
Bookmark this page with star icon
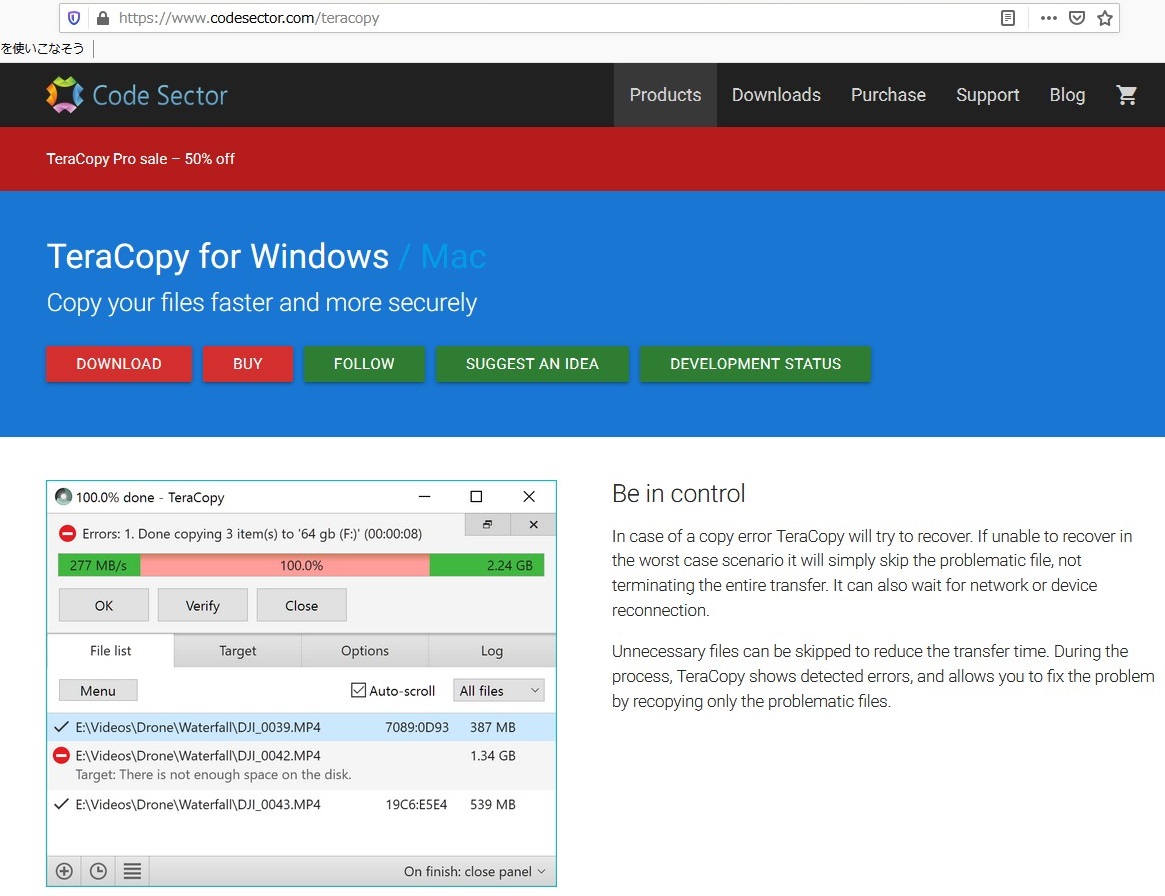[x=1105, y=18]
